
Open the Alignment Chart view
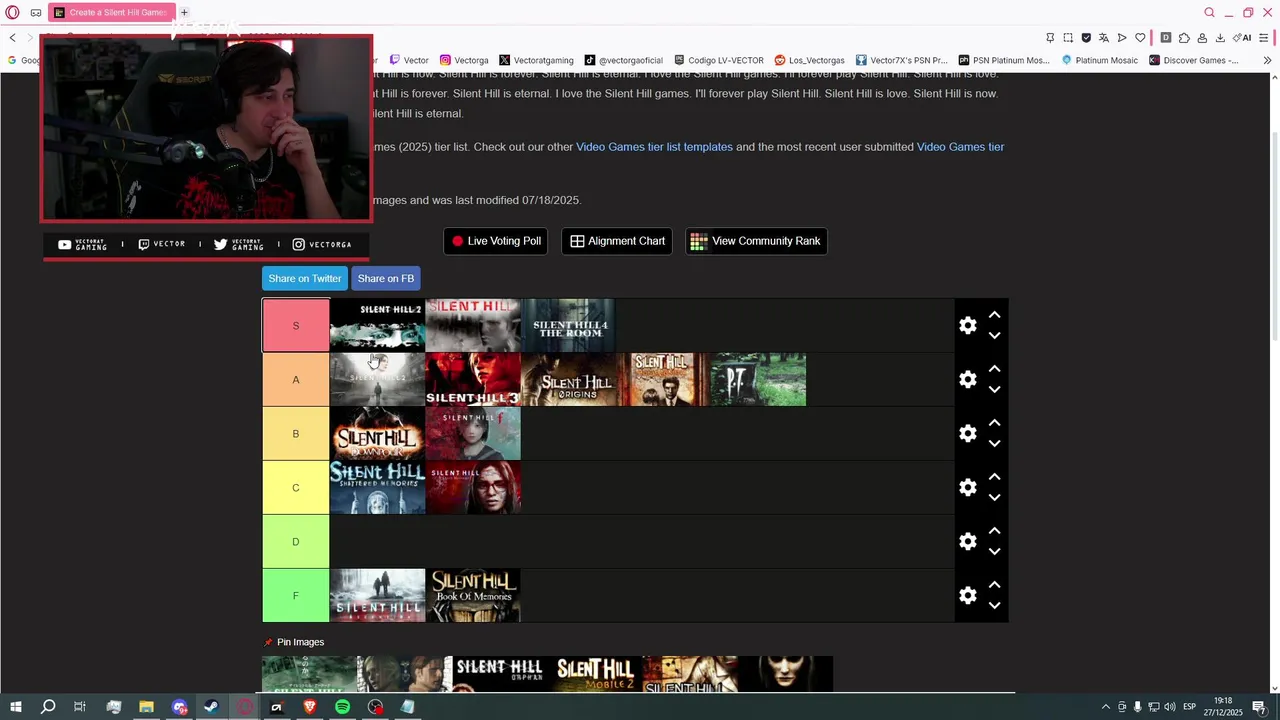[x=617, y=241]
